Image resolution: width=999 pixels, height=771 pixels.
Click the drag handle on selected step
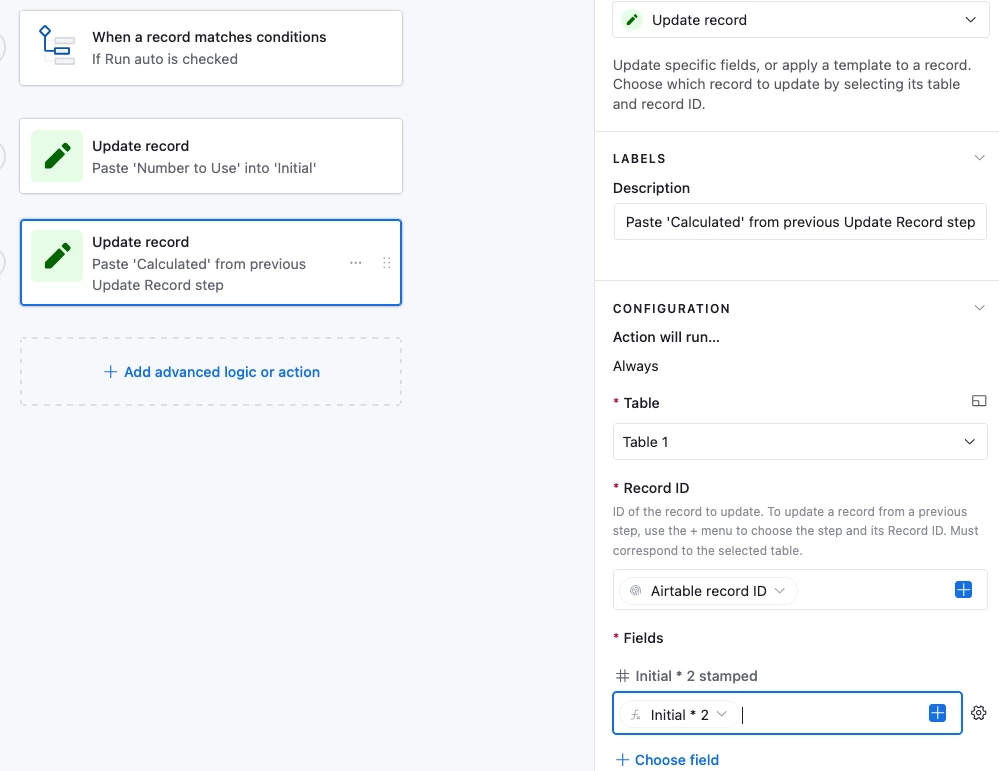point(387,263)
